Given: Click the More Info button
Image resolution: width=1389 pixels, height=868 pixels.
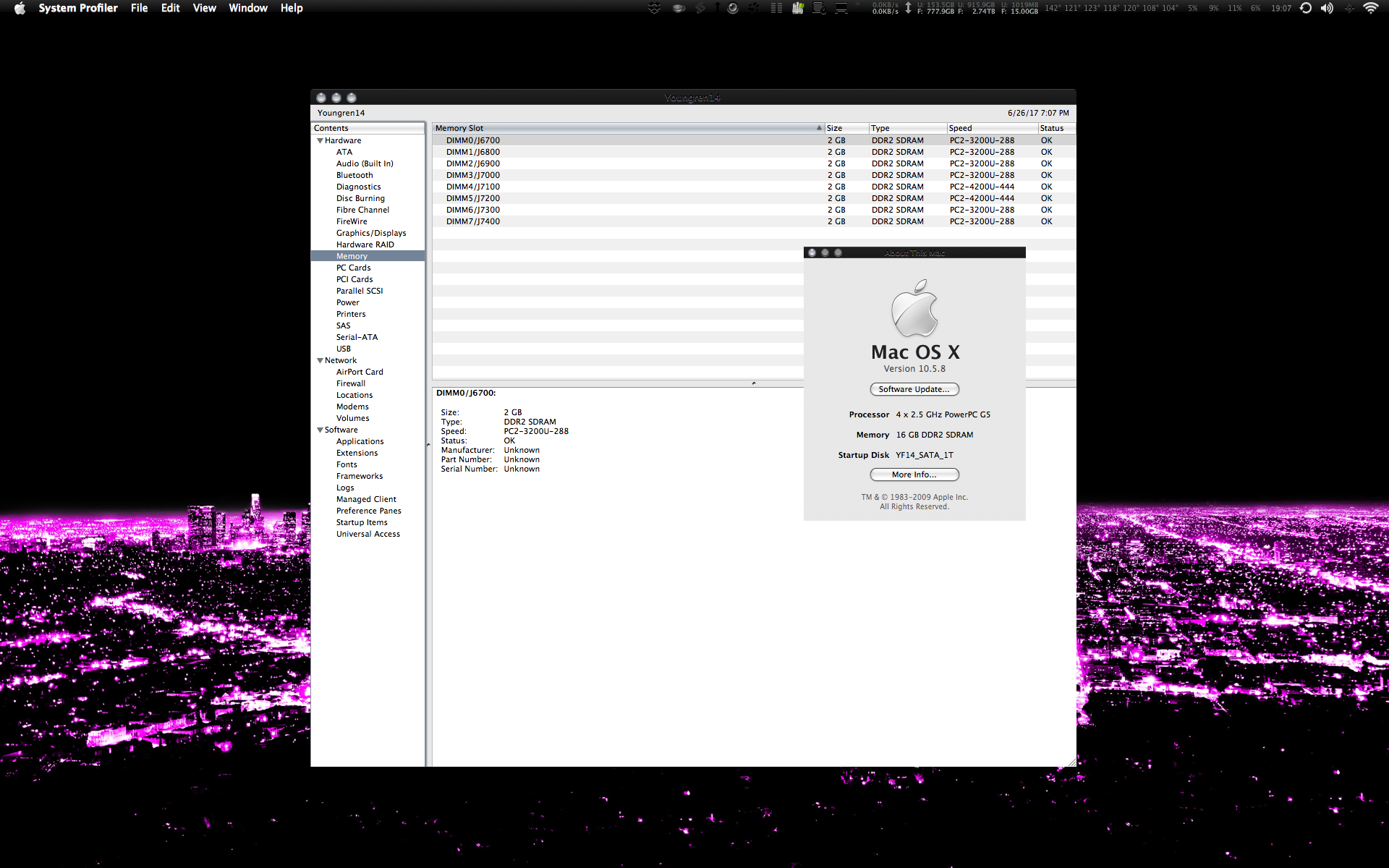Looking at the screenshot, I should (x=914, y=475).
